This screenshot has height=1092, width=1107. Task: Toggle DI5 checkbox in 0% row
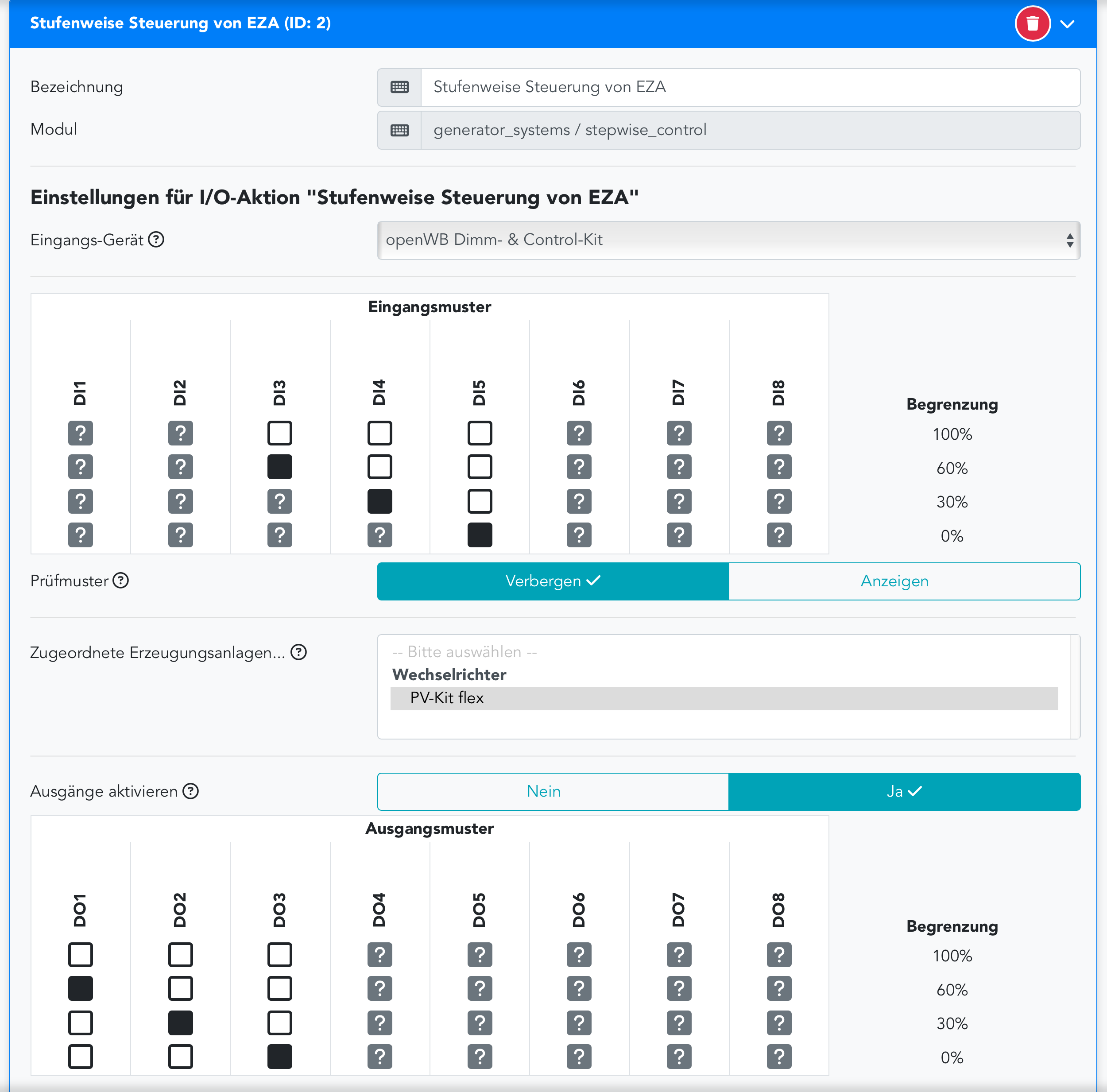coord(480,535)
